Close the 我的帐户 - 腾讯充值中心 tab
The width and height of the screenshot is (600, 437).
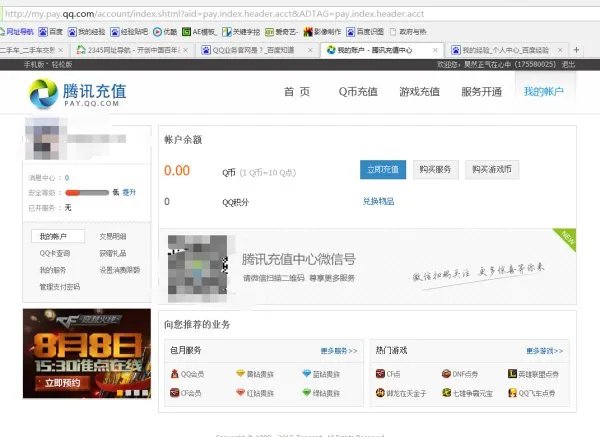pyautogui.click(x=435, y=50)
